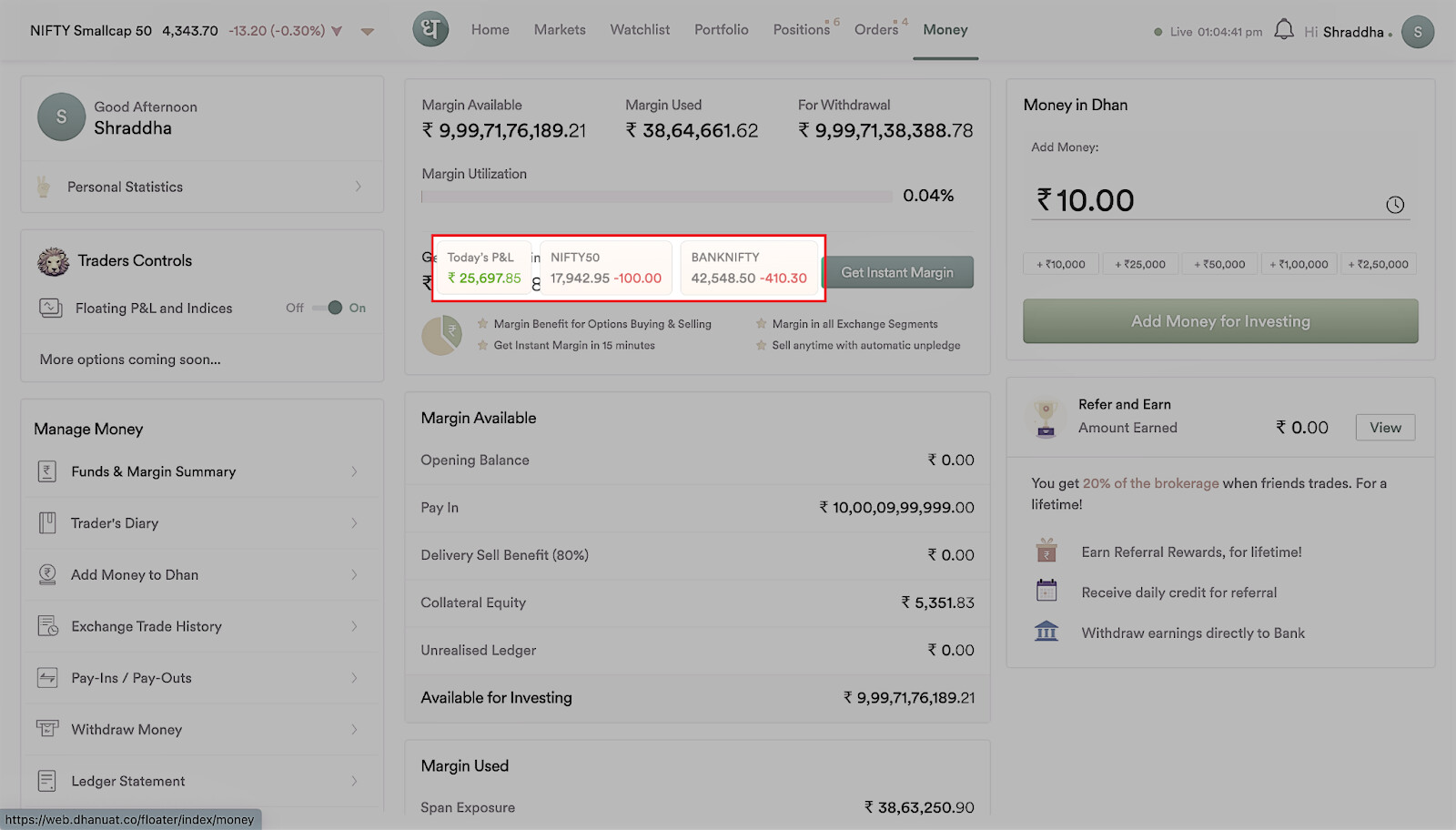Open the Markets tab
The image size is (1456, 830).
(560, 30)
